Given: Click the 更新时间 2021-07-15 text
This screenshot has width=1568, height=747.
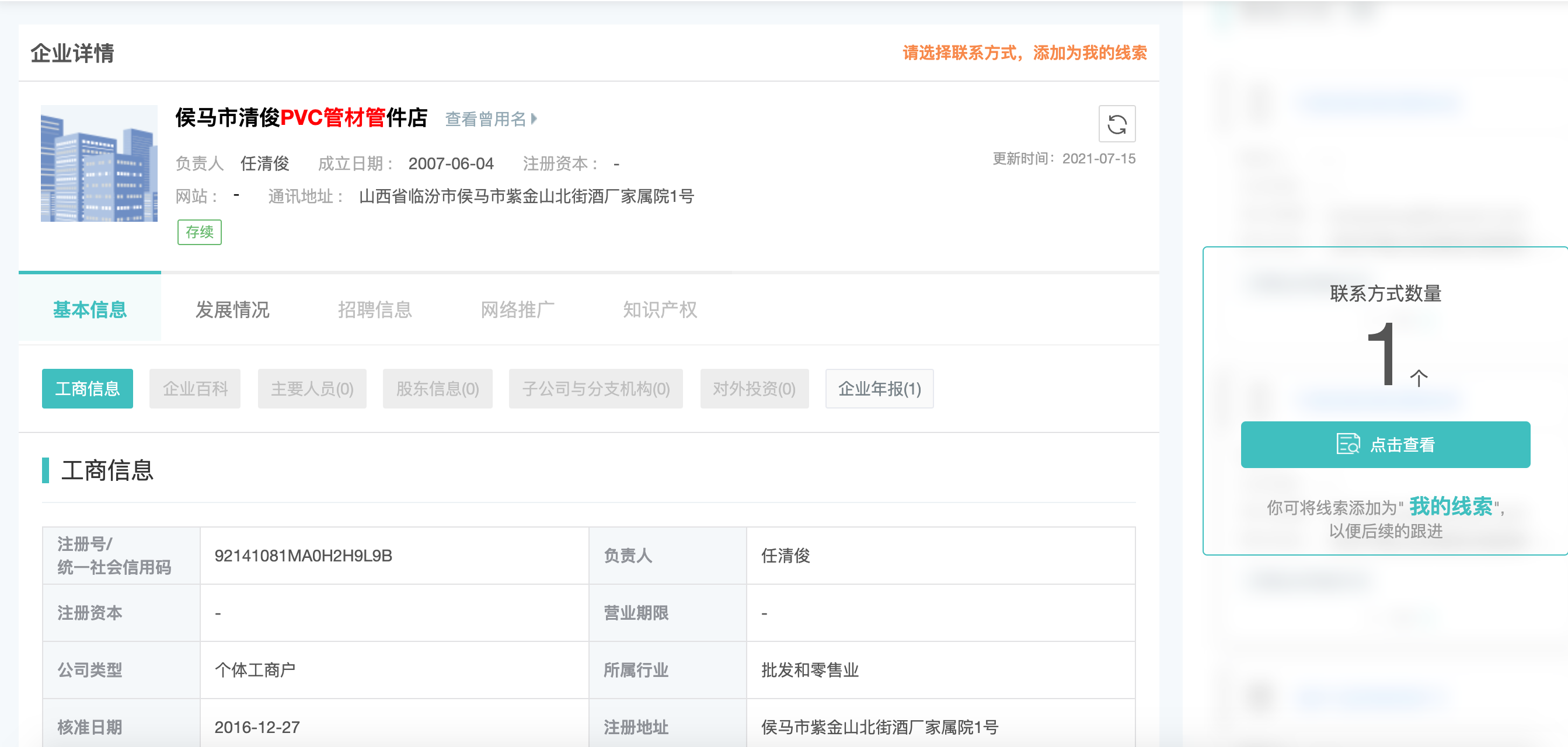Looking at the screenshot, I should [x=1064, y=159].
